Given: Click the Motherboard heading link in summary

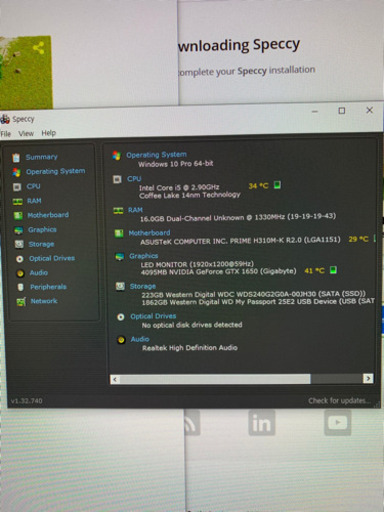Looking at the screenshot, I should click(x=149, y=233).
